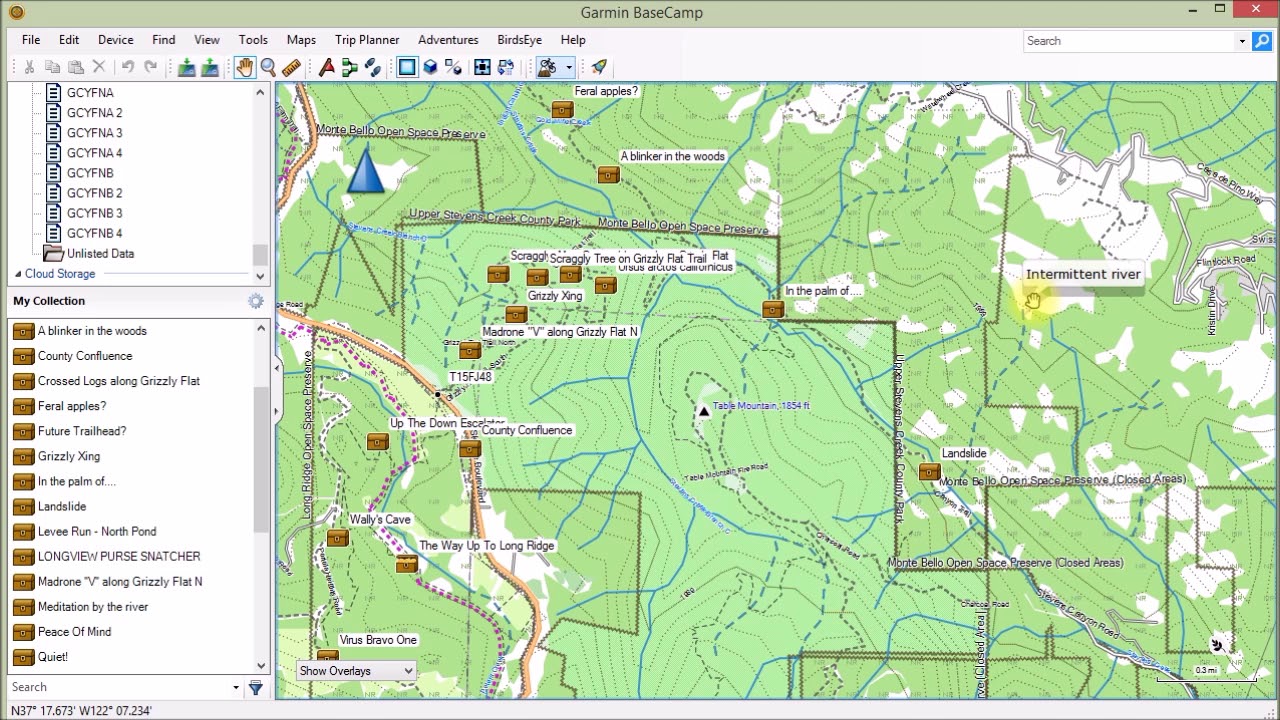1280x720 pixels.
Task: Select GCYFNB 3 in library tree
Action: click(x=94, y=213)
